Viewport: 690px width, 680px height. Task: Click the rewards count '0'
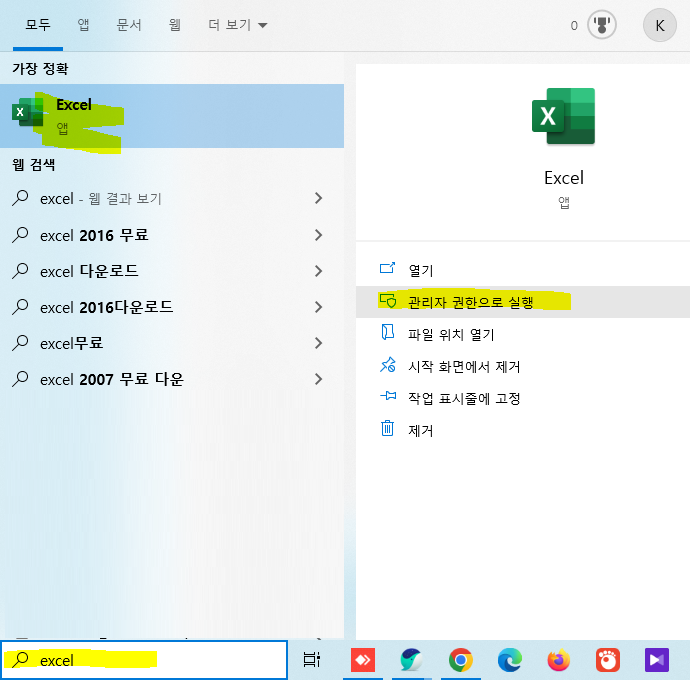[x=574, y=26]
